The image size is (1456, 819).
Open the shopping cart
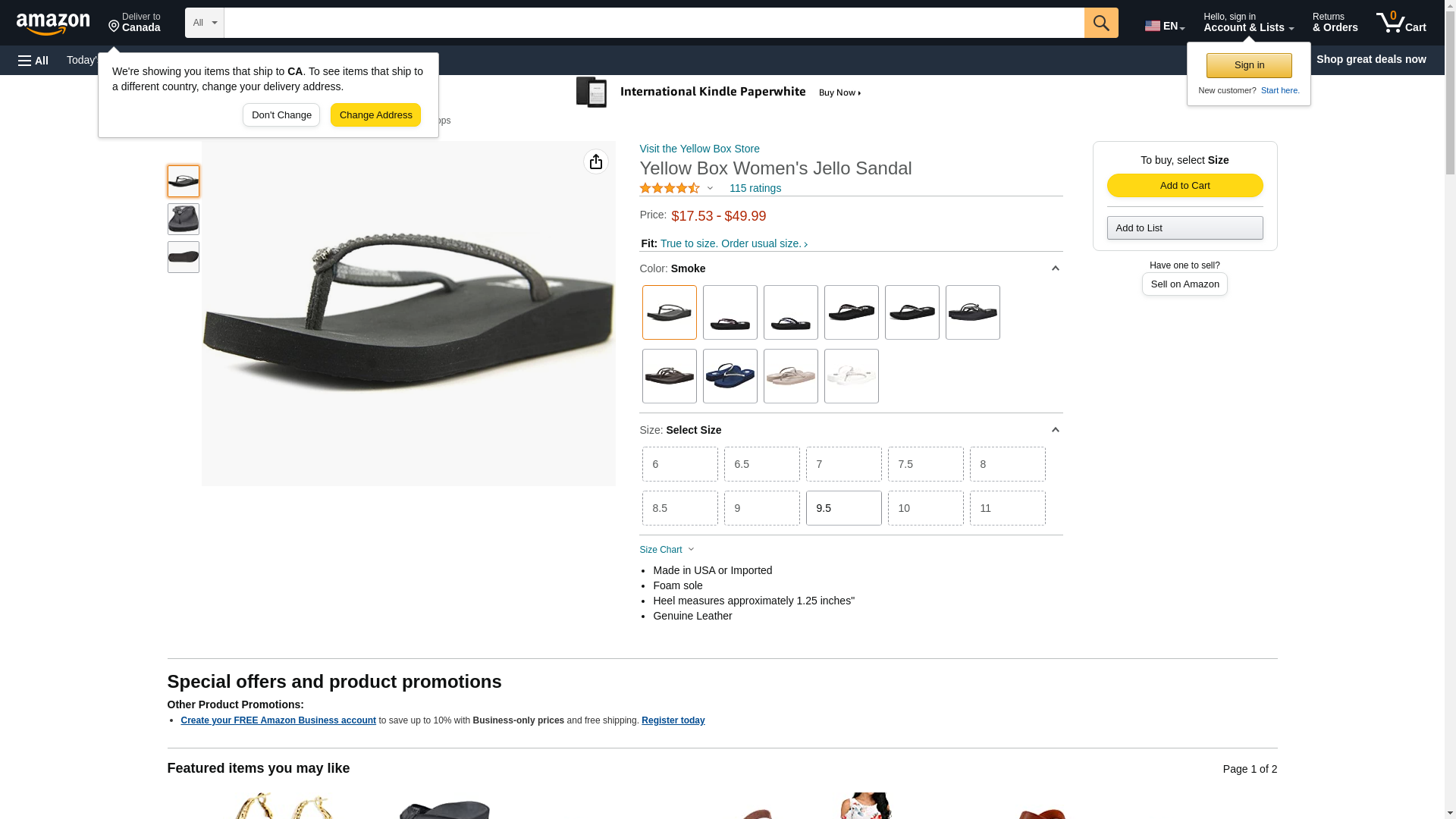point(1401,23)
